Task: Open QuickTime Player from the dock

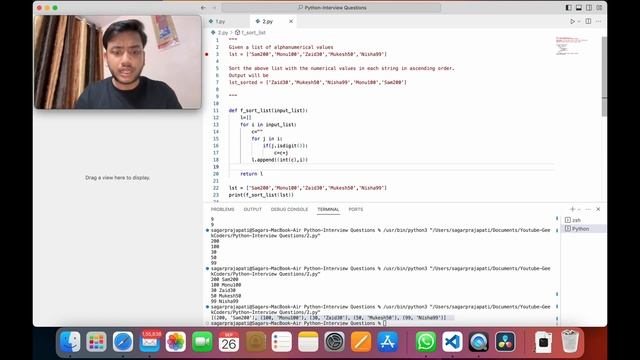Action: tap(479, 342)
